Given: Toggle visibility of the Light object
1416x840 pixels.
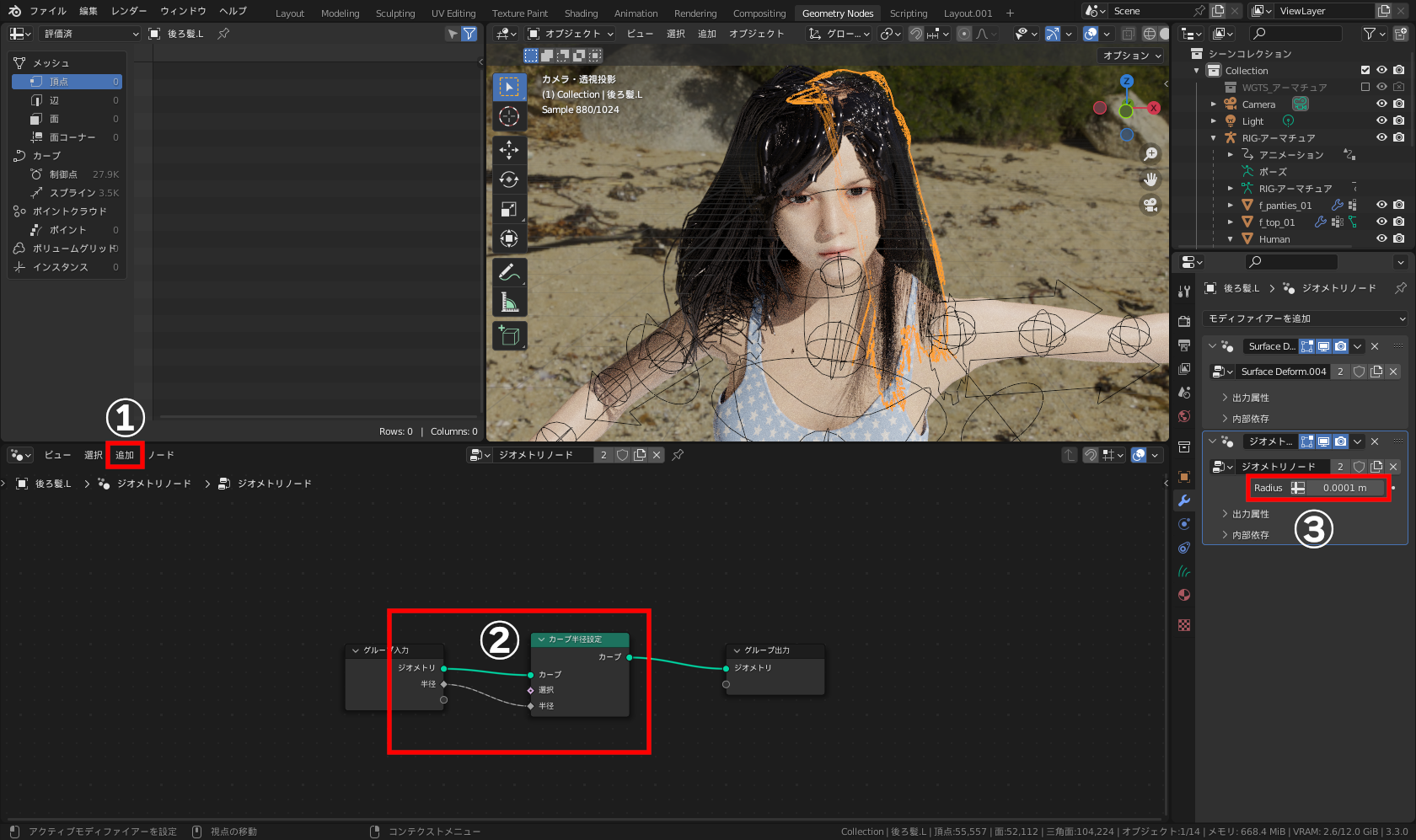Looking at the screenshot, I should 1381,121.
